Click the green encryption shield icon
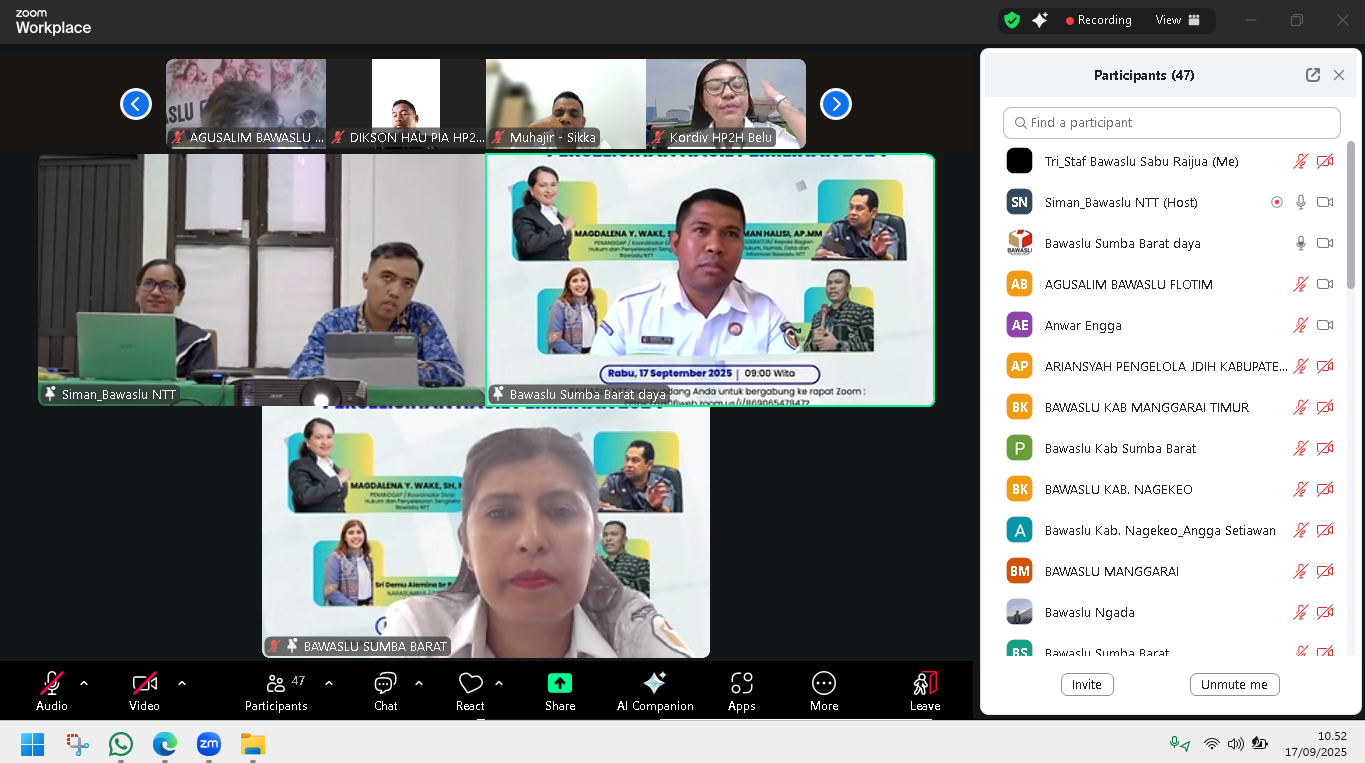This screenshot has height=763, width=1365. click(x=1012, y=20)
